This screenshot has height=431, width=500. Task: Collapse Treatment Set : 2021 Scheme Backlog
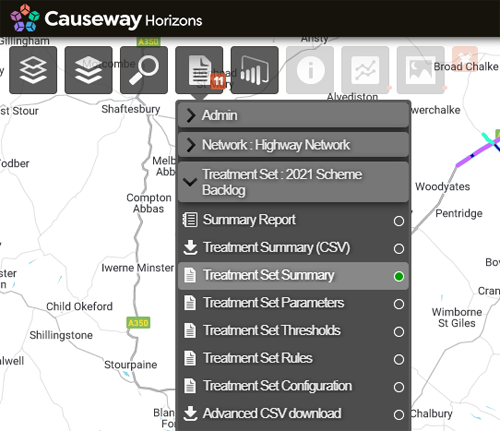click(x=293, y=182)
